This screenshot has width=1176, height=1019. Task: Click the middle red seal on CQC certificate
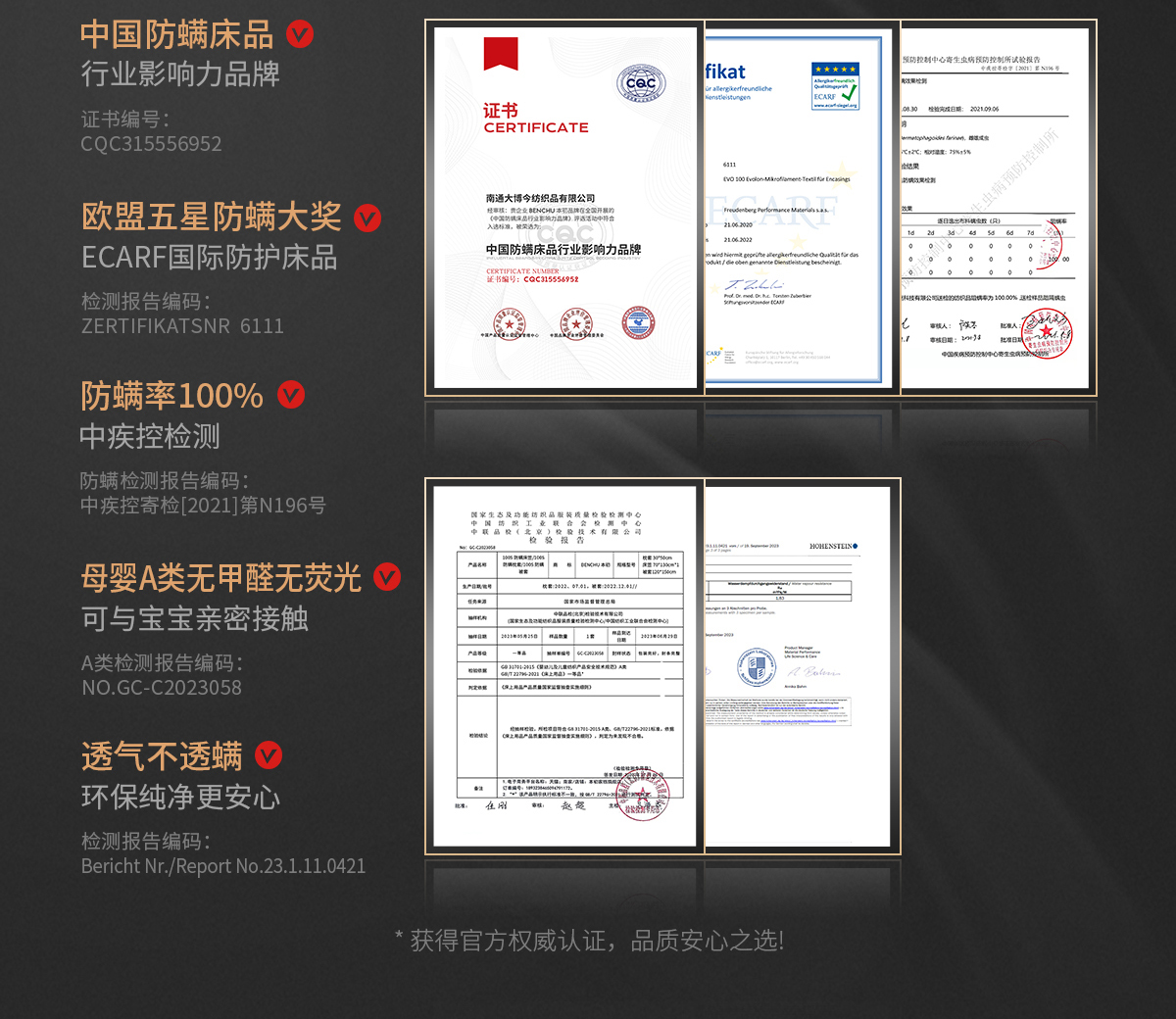coord(576,323)
